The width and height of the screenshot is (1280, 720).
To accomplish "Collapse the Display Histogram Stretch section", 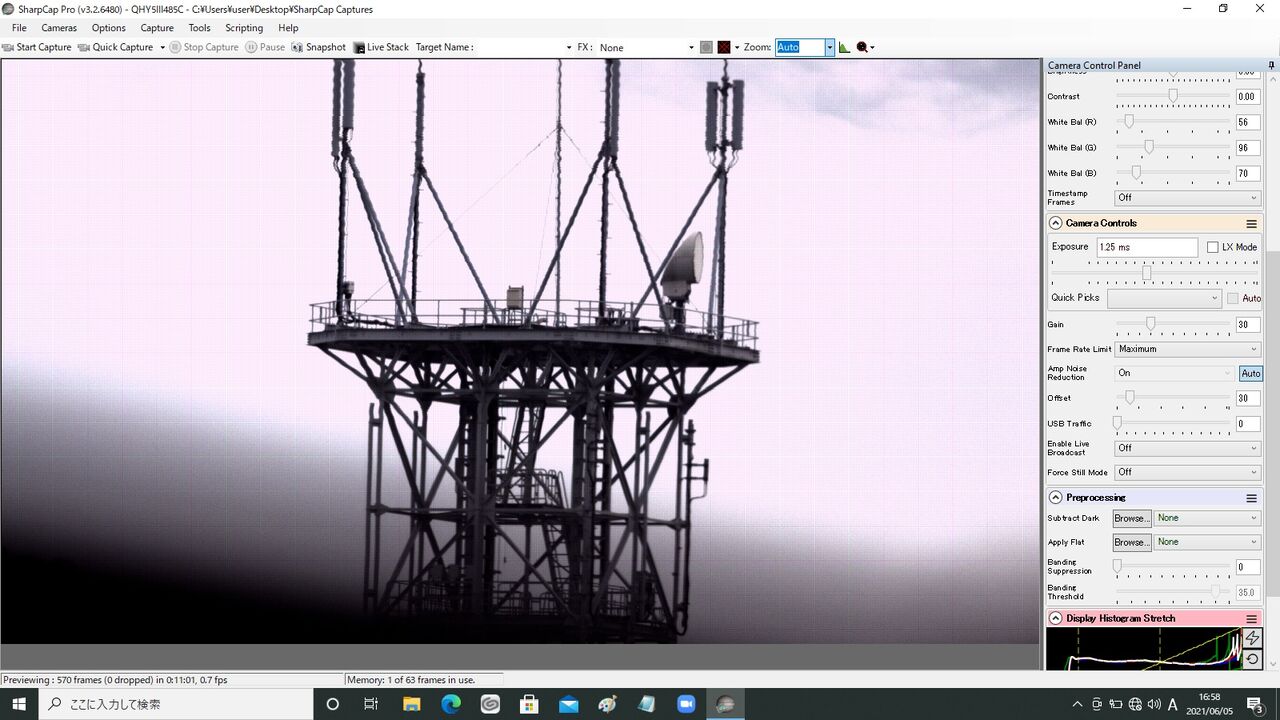I will [1055, 619].
